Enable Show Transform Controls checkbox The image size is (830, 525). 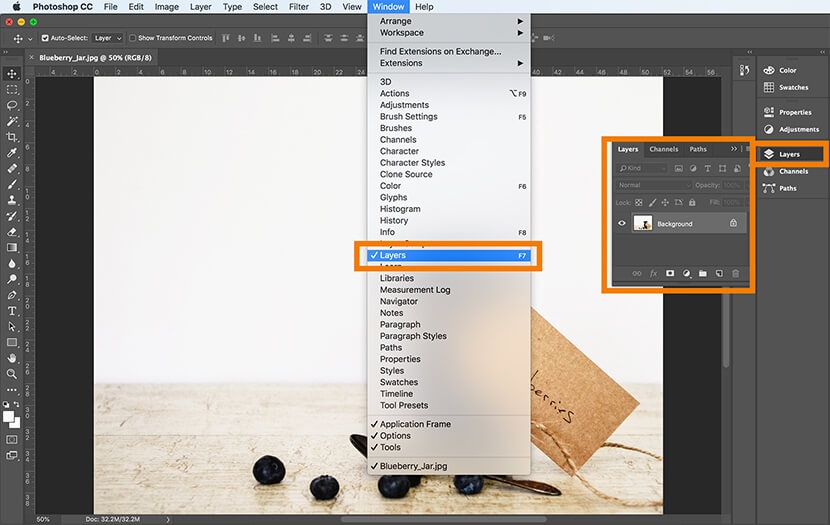[132, 38]
